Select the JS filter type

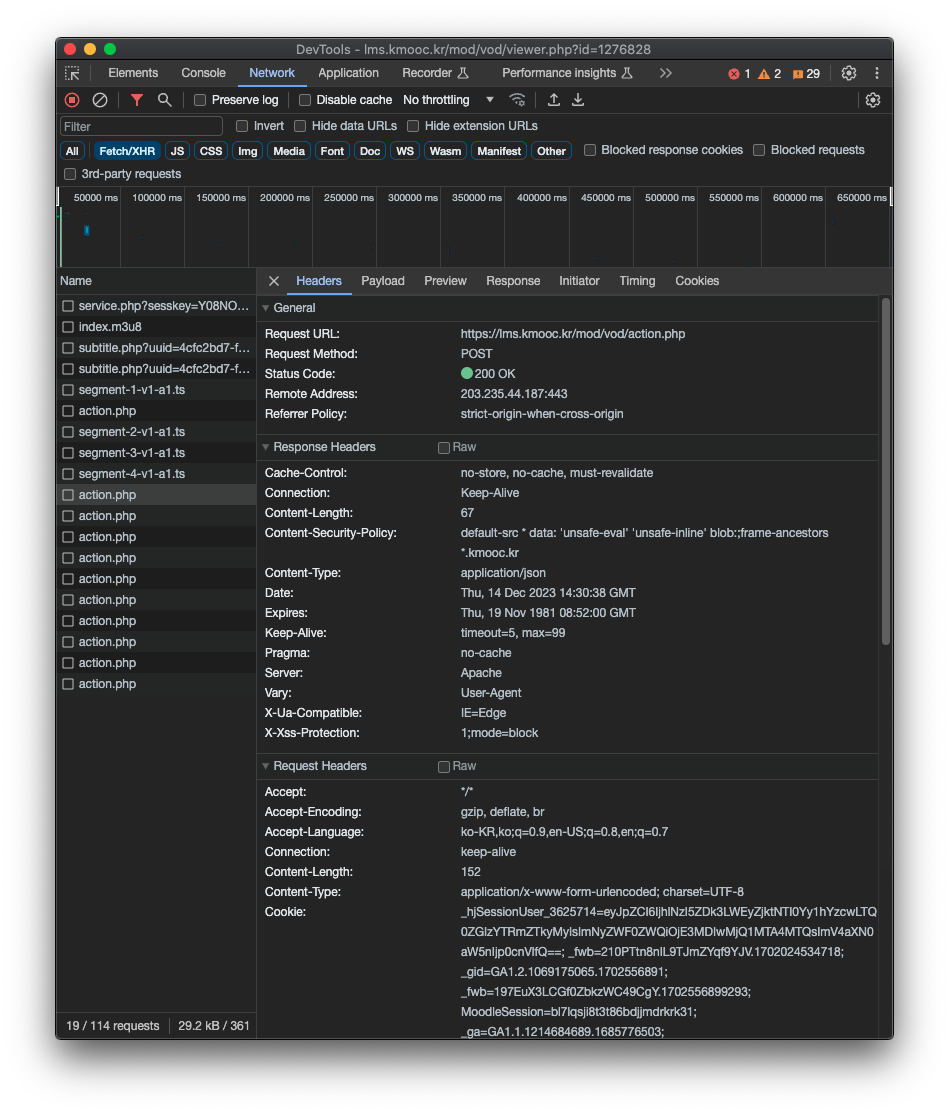coord(177,151)
